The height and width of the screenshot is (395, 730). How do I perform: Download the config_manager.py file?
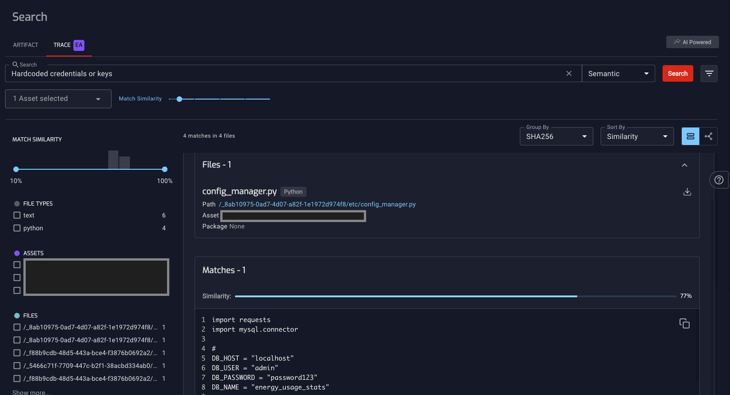687,192
